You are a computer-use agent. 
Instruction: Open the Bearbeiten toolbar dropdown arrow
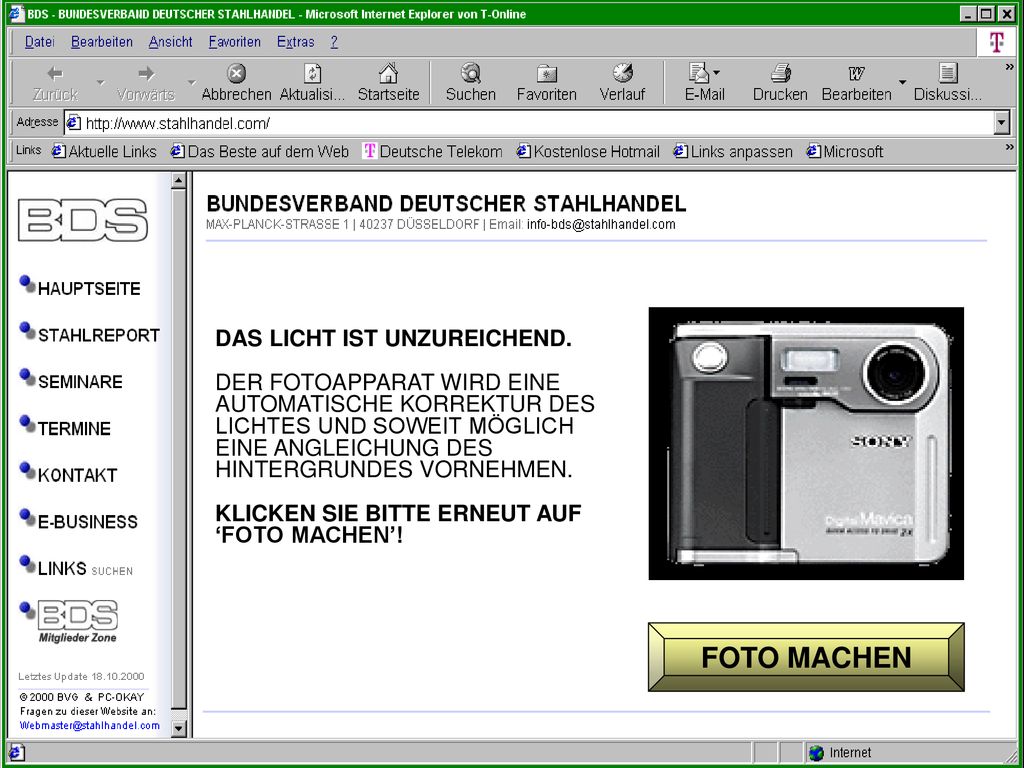pos(903,82)
